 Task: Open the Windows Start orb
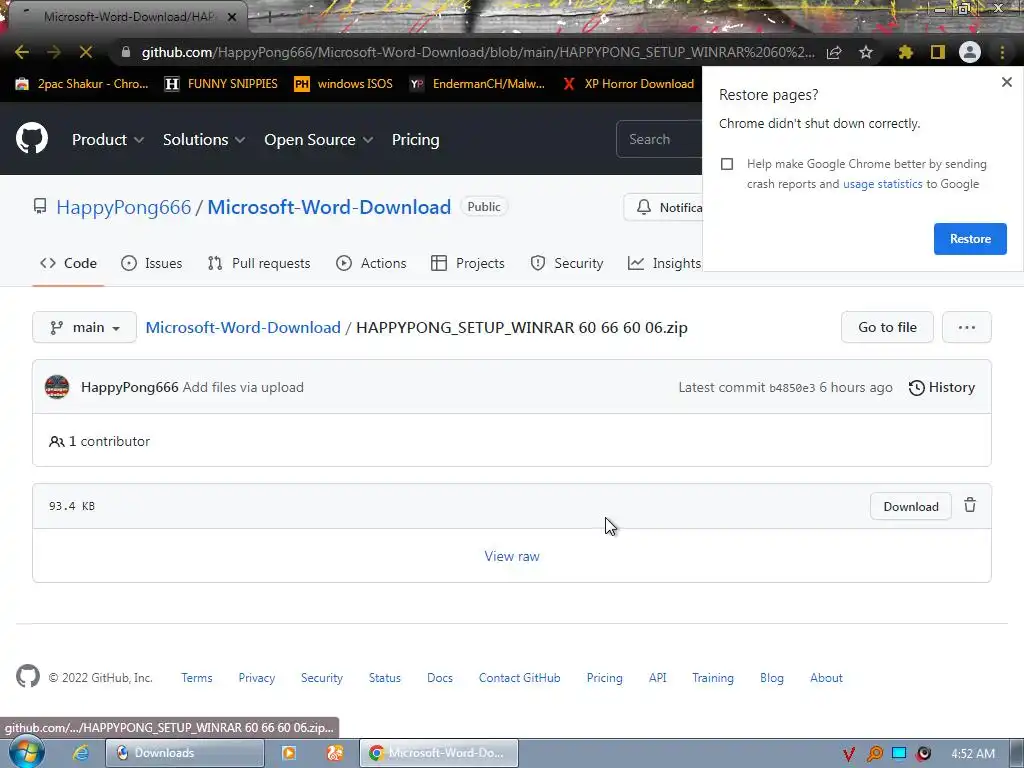tap(26, 752)
